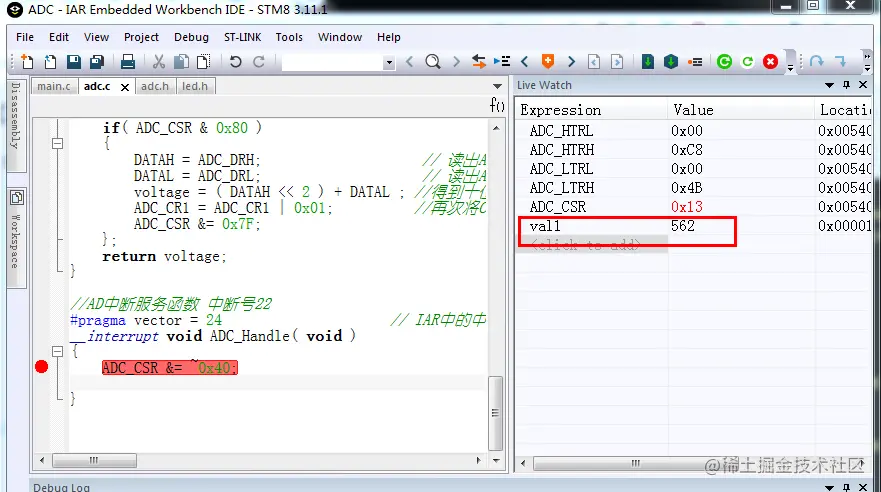Toggle a bookmark with the orange shield icon
Screen dimensions: 881x492
(x=548, y=61)
